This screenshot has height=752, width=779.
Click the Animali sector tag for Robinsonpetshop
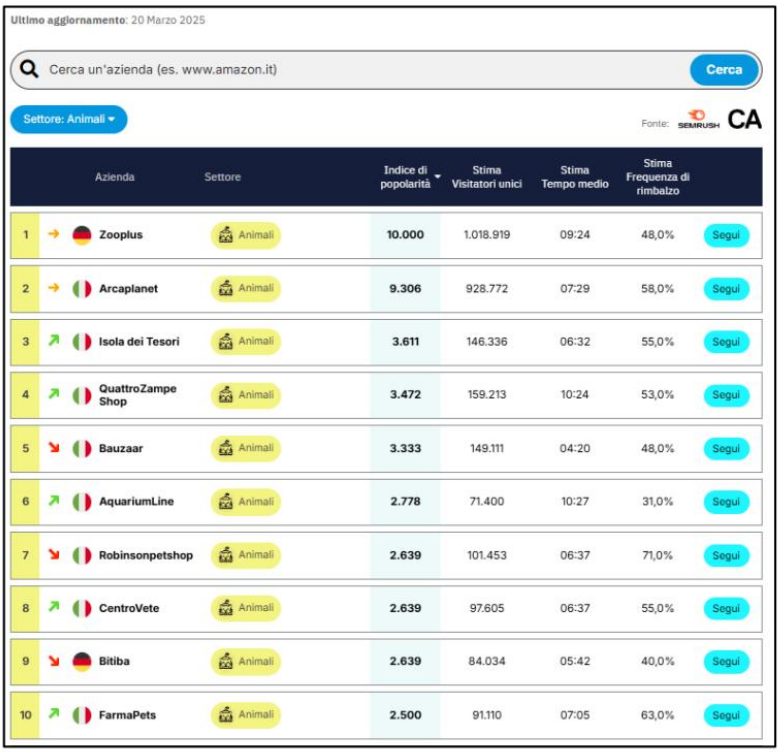(x=246, y=555)
